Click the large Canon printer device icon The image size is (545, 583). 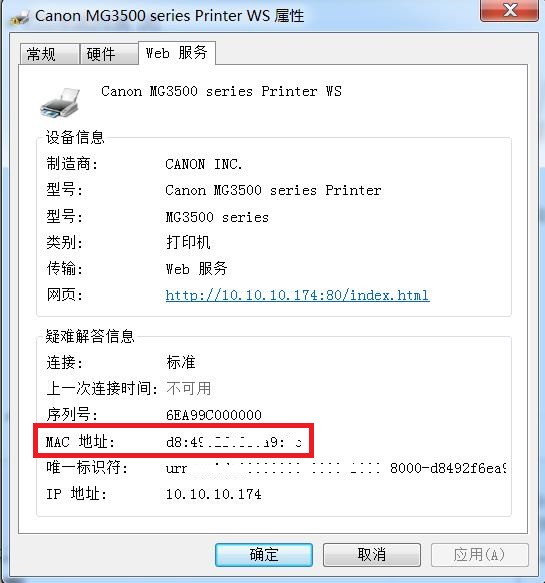(59, 103)
